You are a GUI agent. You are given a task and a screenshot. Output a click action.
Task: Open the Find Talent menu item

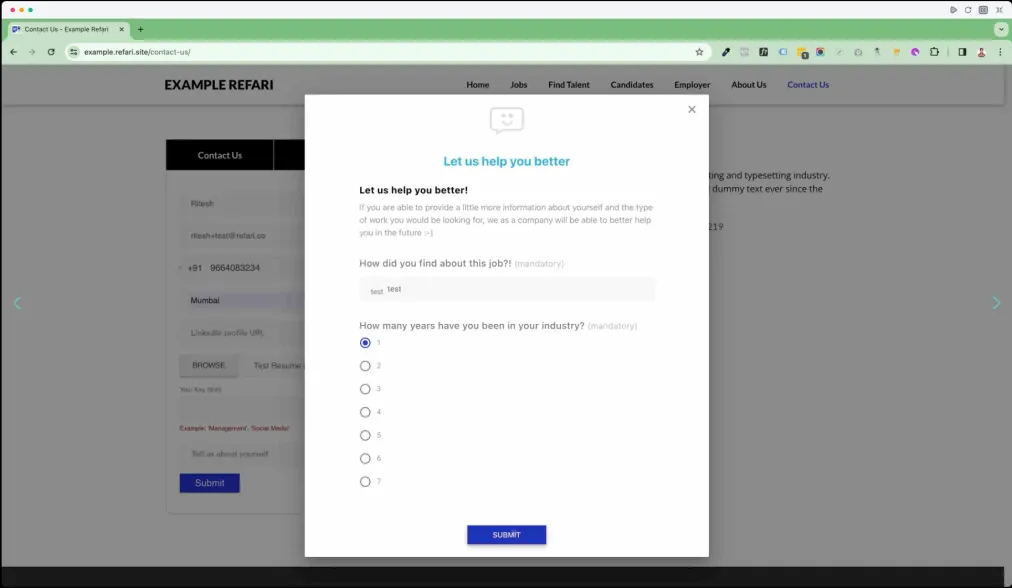click(569, 85)
